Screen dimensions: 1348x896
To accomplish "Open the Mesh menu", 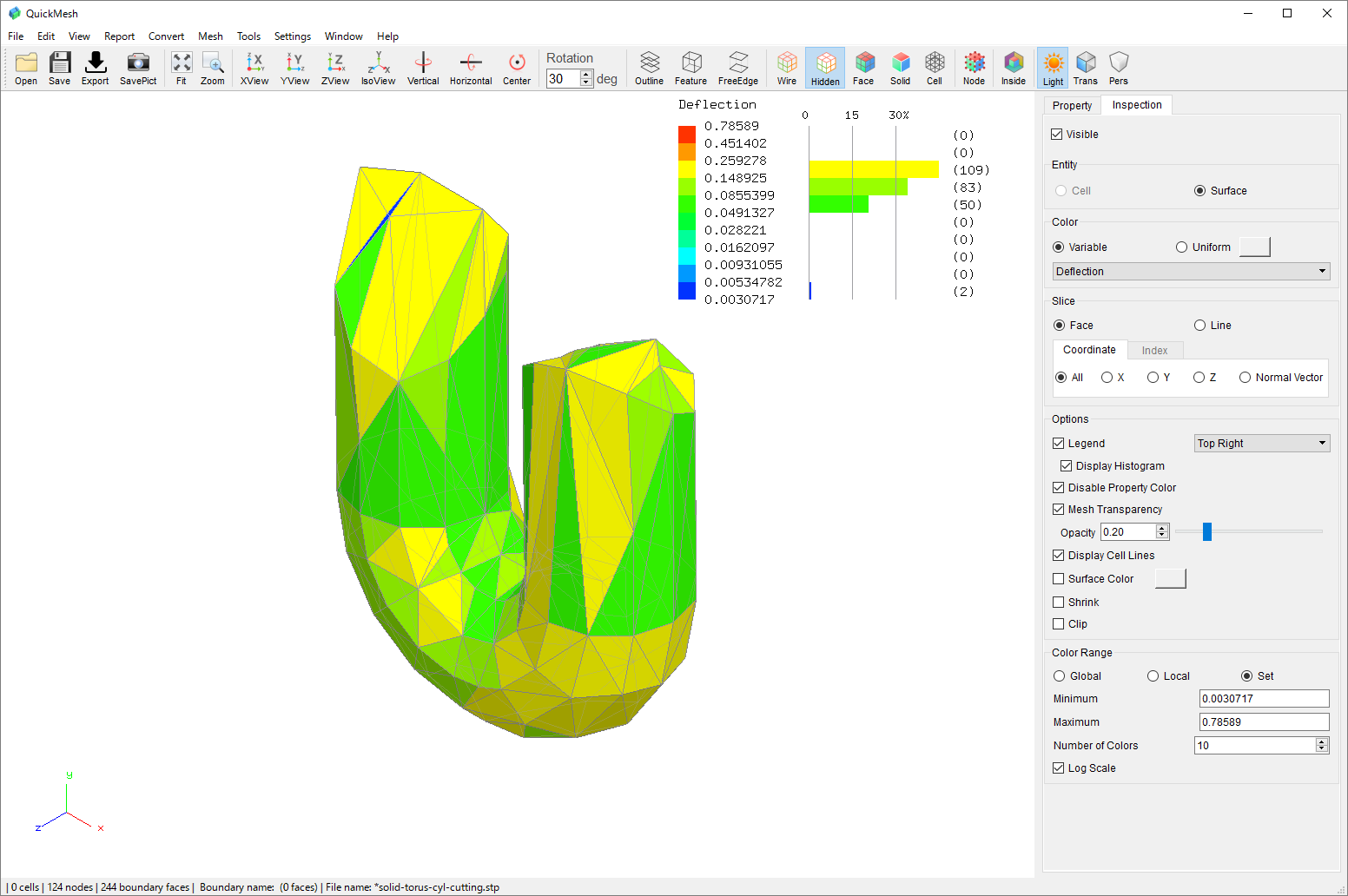I will pyautogui.click(x=210, y=36).
